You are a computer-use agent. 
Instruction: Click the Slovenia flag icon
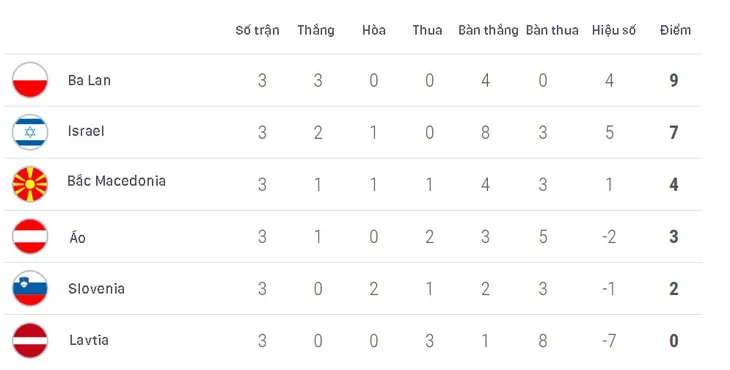[x=30, y=289]
